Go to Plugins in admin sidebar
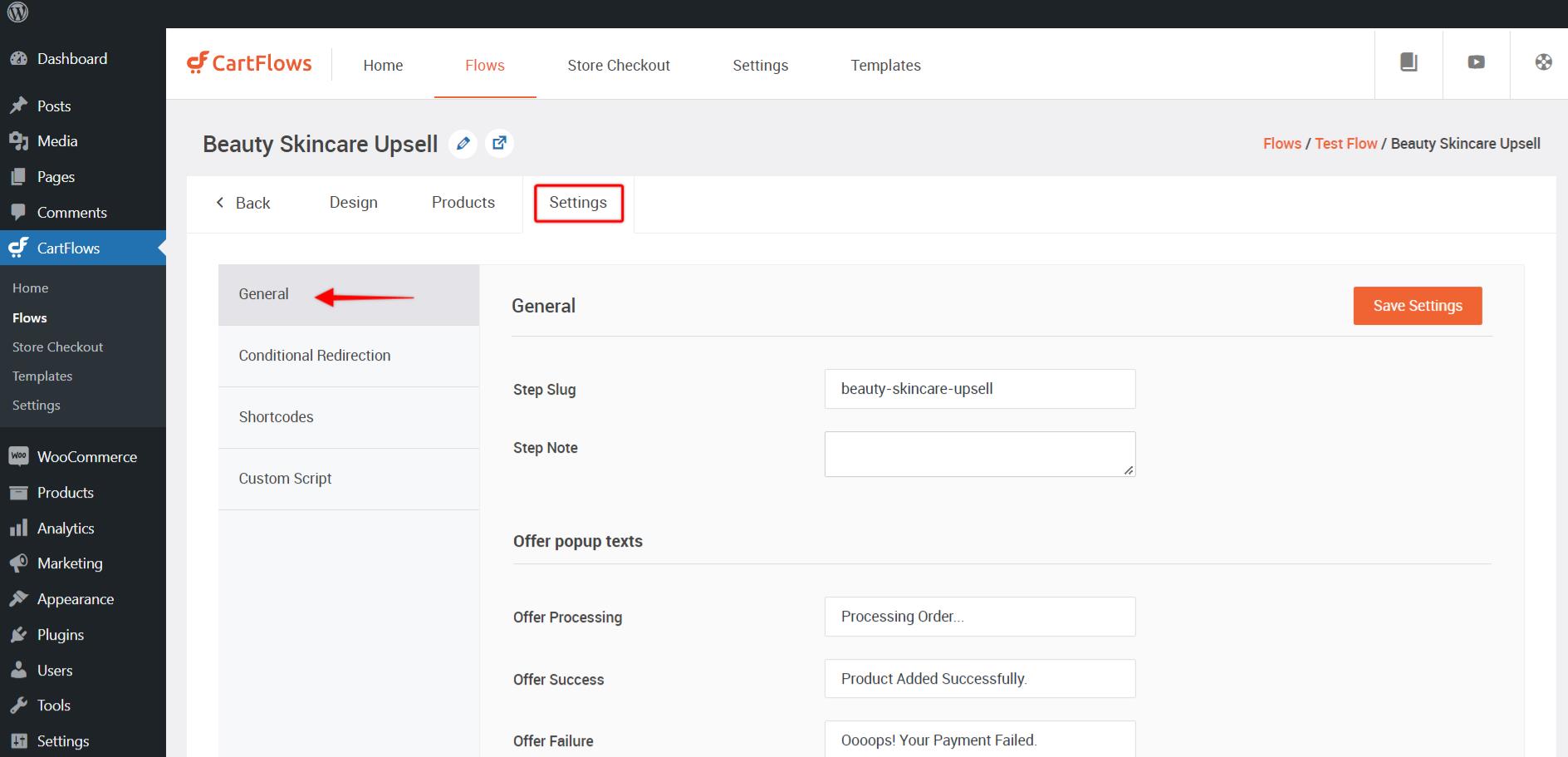The image size is (1568, 757). coord(60,635)
